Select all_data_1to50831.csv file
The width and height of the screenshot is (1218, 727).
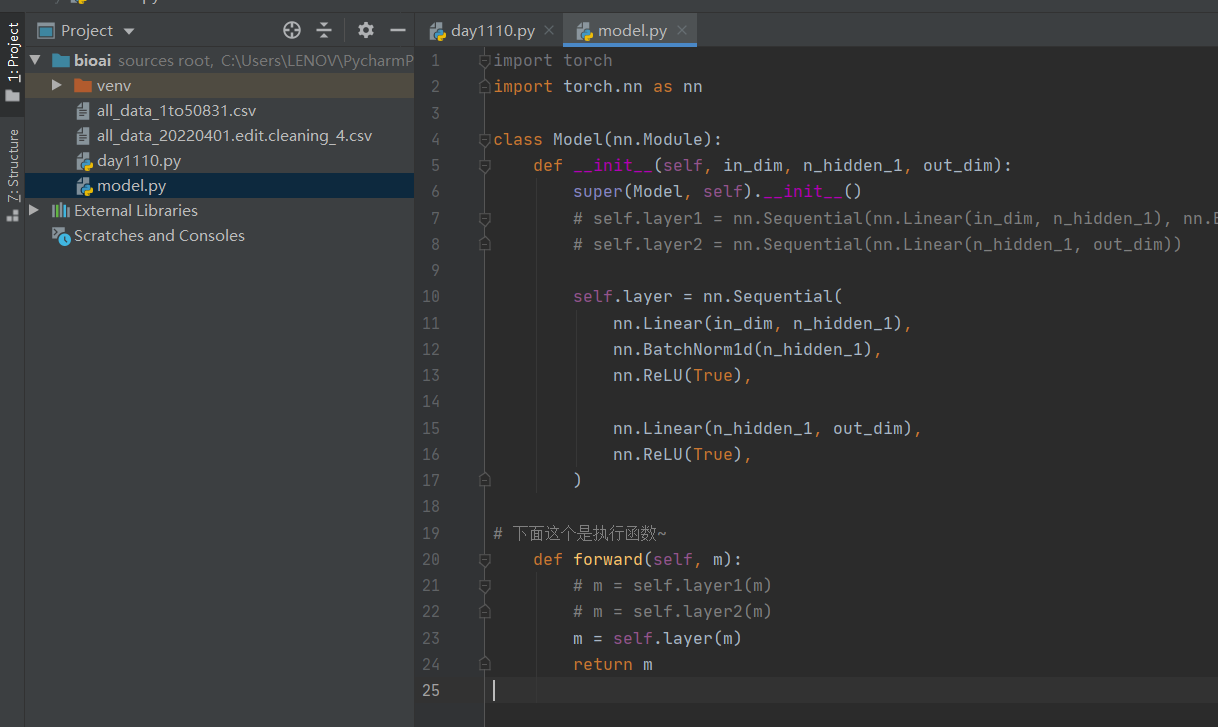(220, 111)
